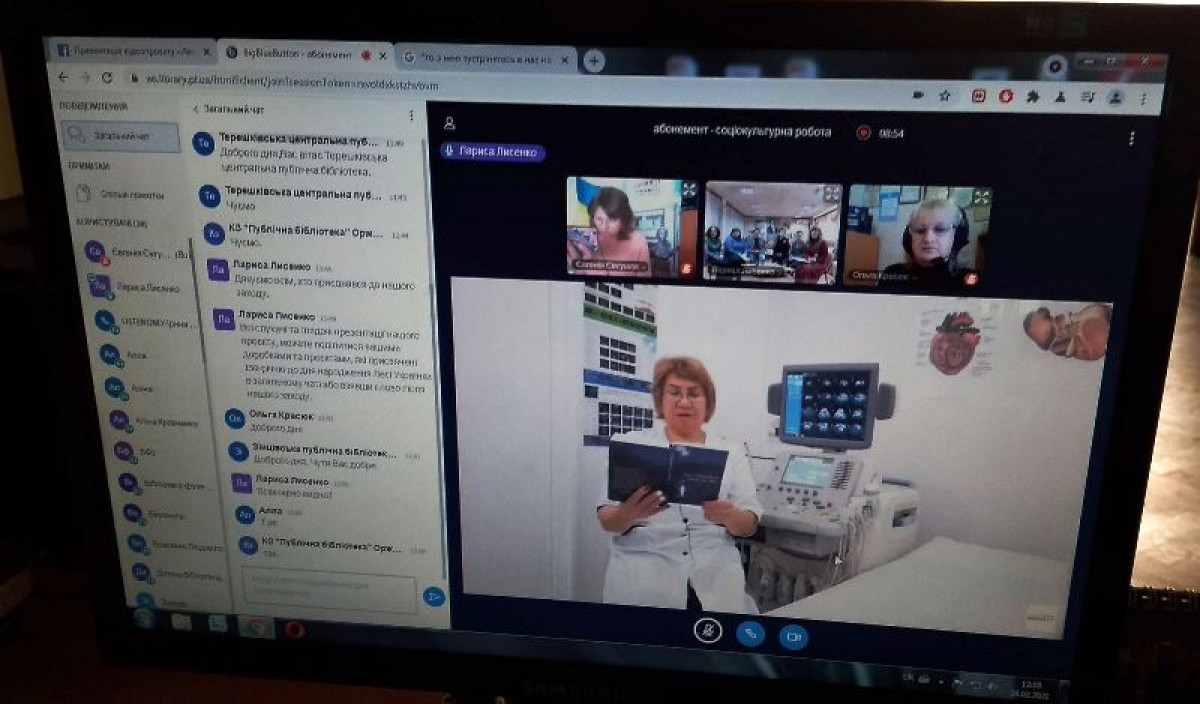Screen dimensions: 1200x704
Task: Toggle the muted microphone button
Action: pos(708,630)
